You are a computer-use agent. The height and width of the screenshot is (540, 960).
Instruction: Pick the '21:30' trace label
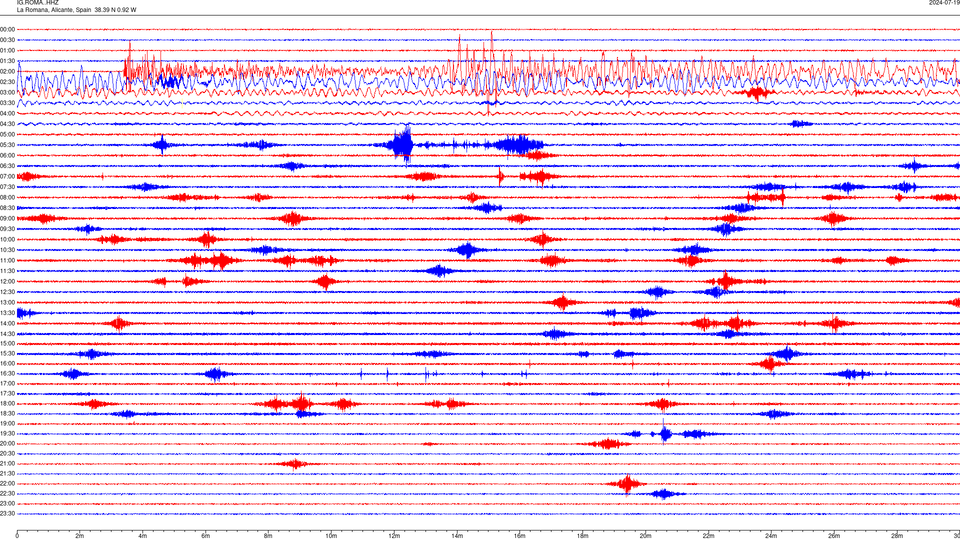(7, 474)
